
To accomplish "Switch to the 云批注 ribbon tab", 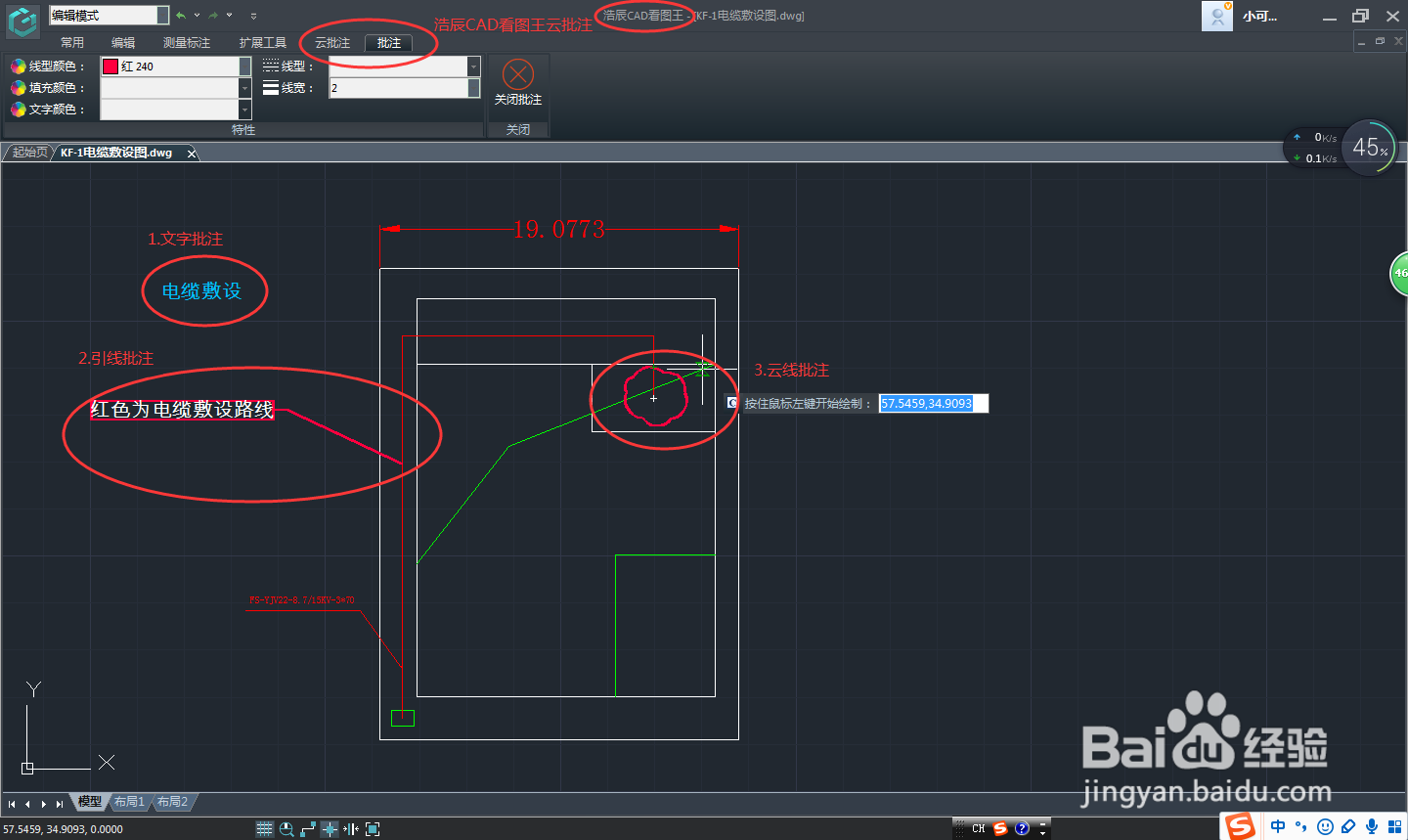I will click(x=332, y=43).
